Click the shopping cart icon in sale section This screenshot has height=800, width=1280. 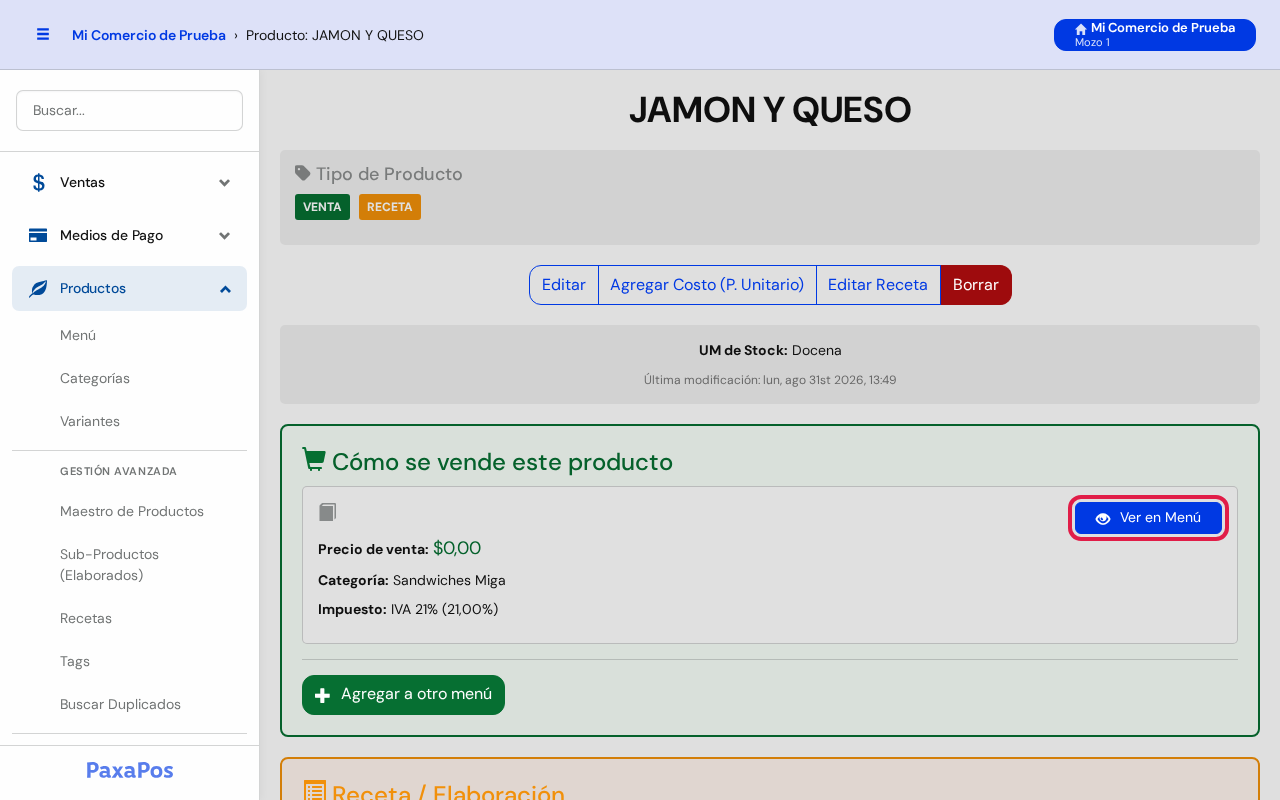[314, 460]
